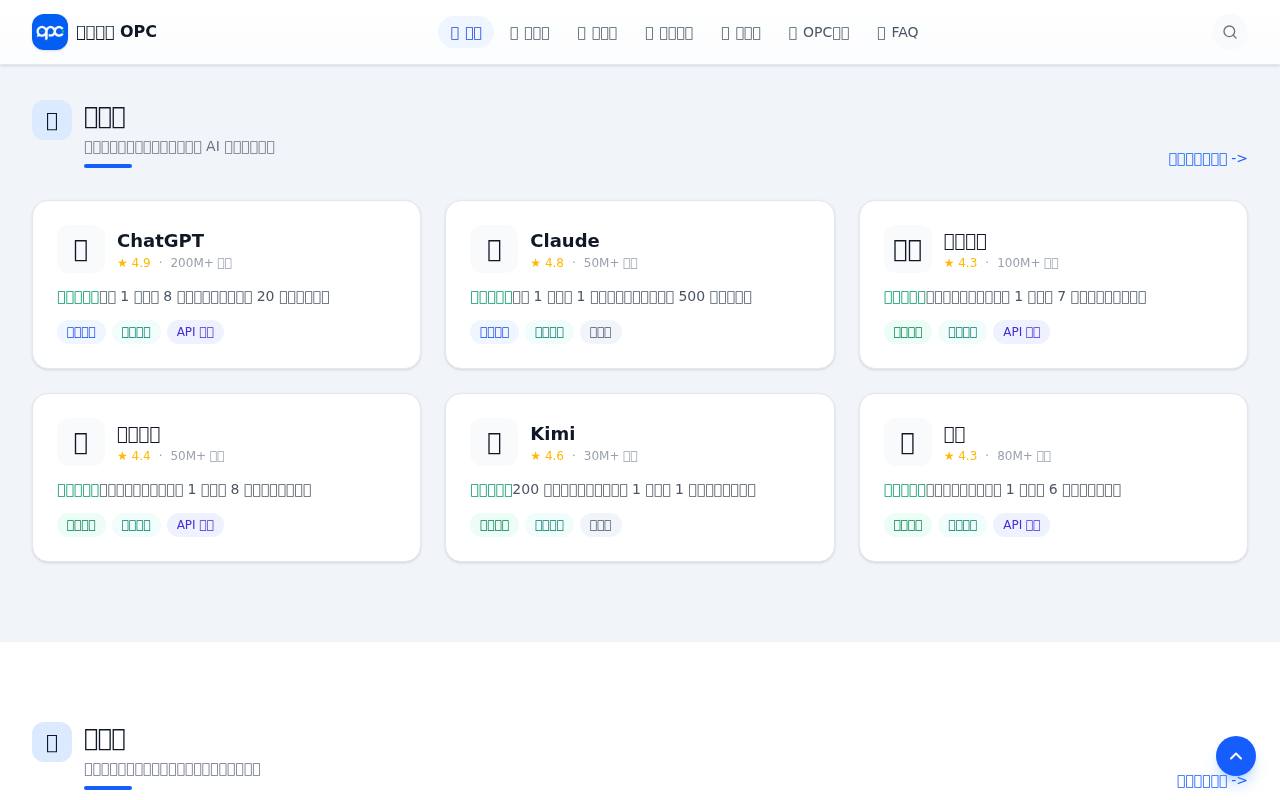This screenshot has height=800, width=1280.
Task: Click the icon of the 80M+ users card
Action: click(x=908, y=442)
